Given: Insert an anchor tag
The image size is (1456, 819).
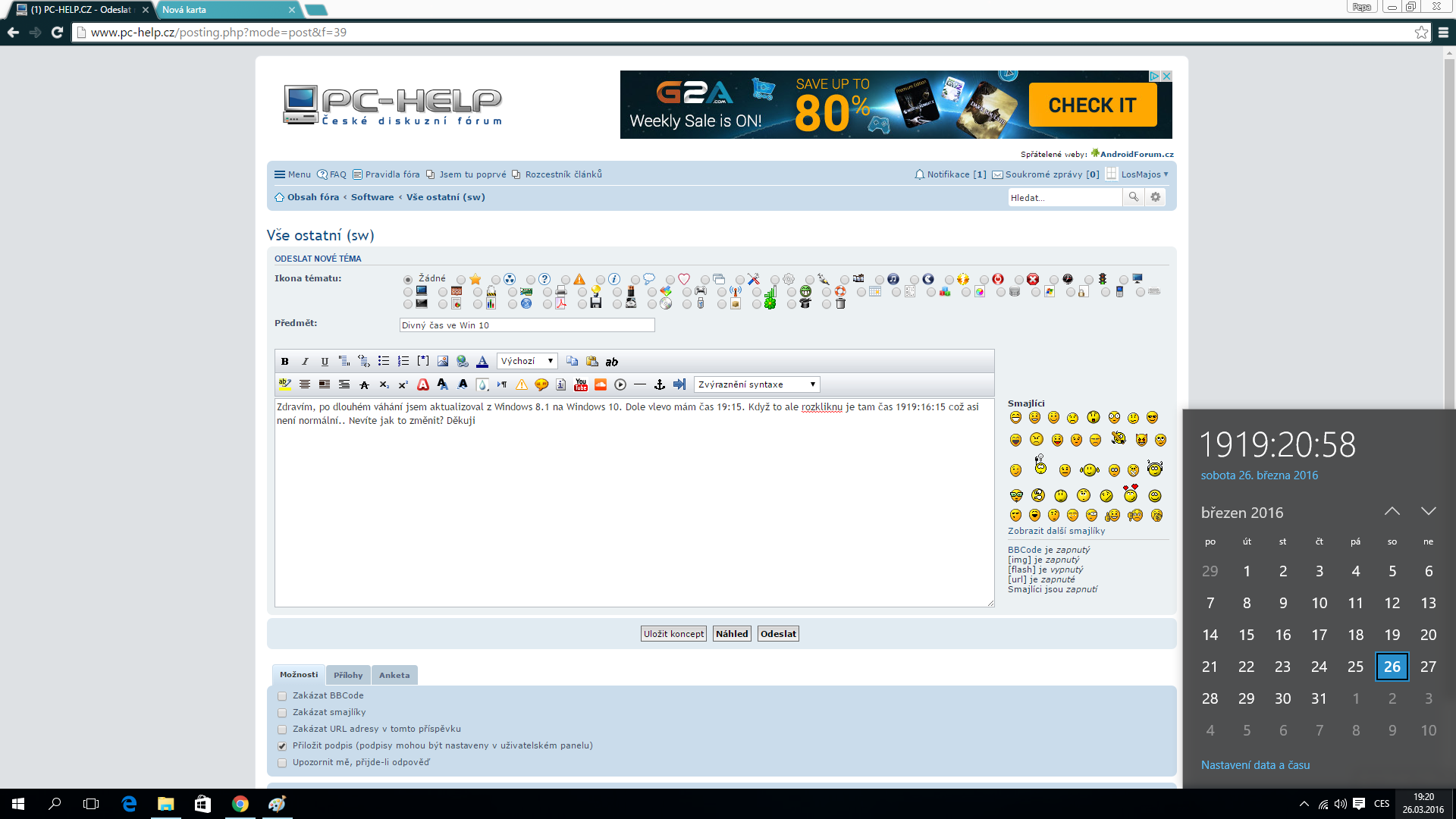Looking at the screenshot, I should click(x=660, y=384).
